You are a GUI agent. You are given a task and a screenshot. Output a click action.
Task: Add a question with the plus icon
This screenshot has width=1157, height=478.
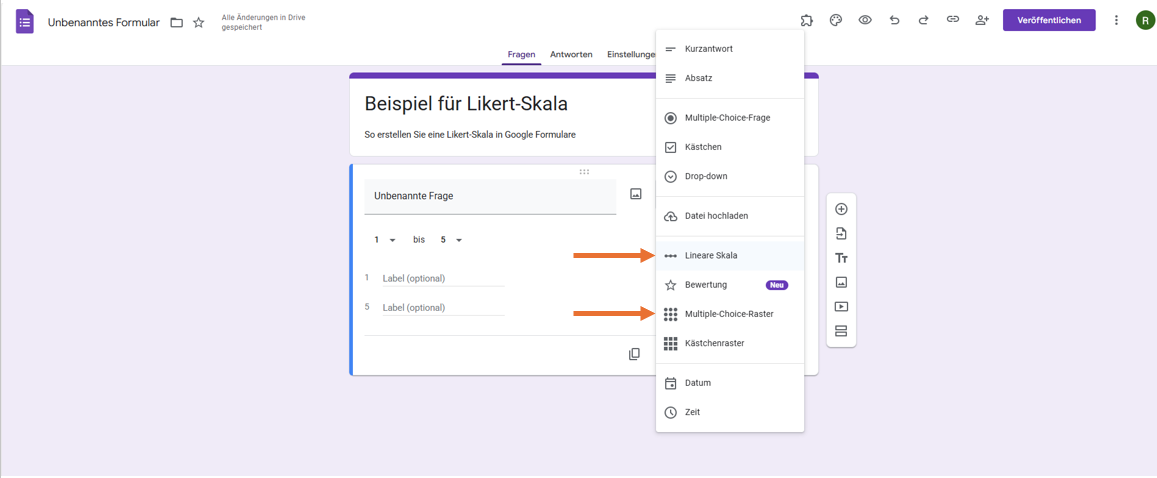coord(841,209)
